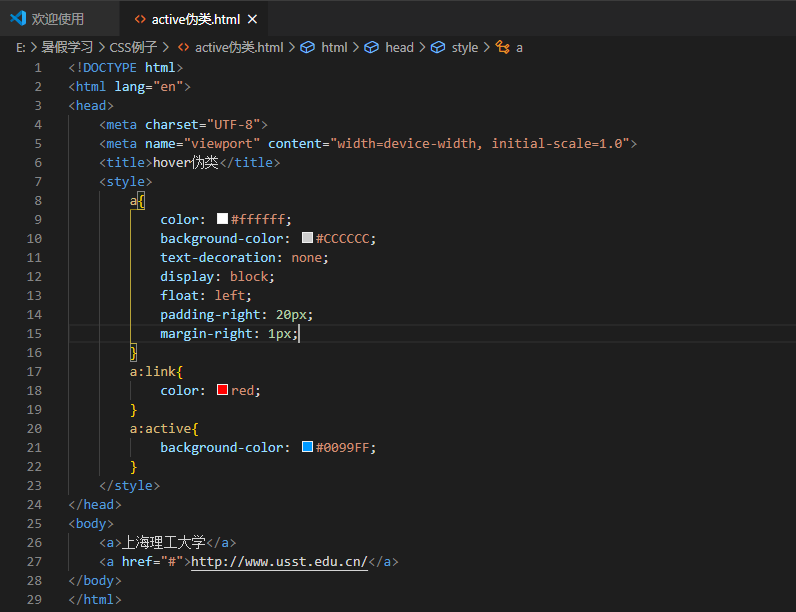Open color picker for #ffffff swatch
Image resolution: width=796 pixels, height=612 pixels.
tap(222, 218)
